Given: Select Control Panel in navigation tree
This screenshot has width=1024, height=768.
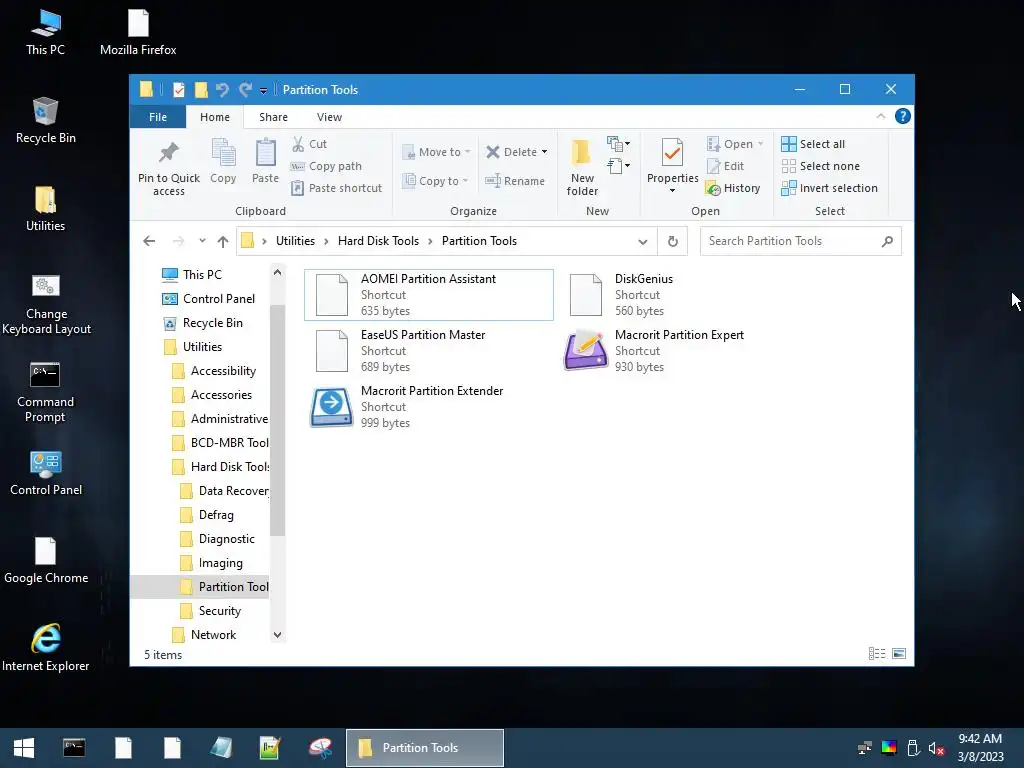Looking at the screenshot, I should click(209, 298).
